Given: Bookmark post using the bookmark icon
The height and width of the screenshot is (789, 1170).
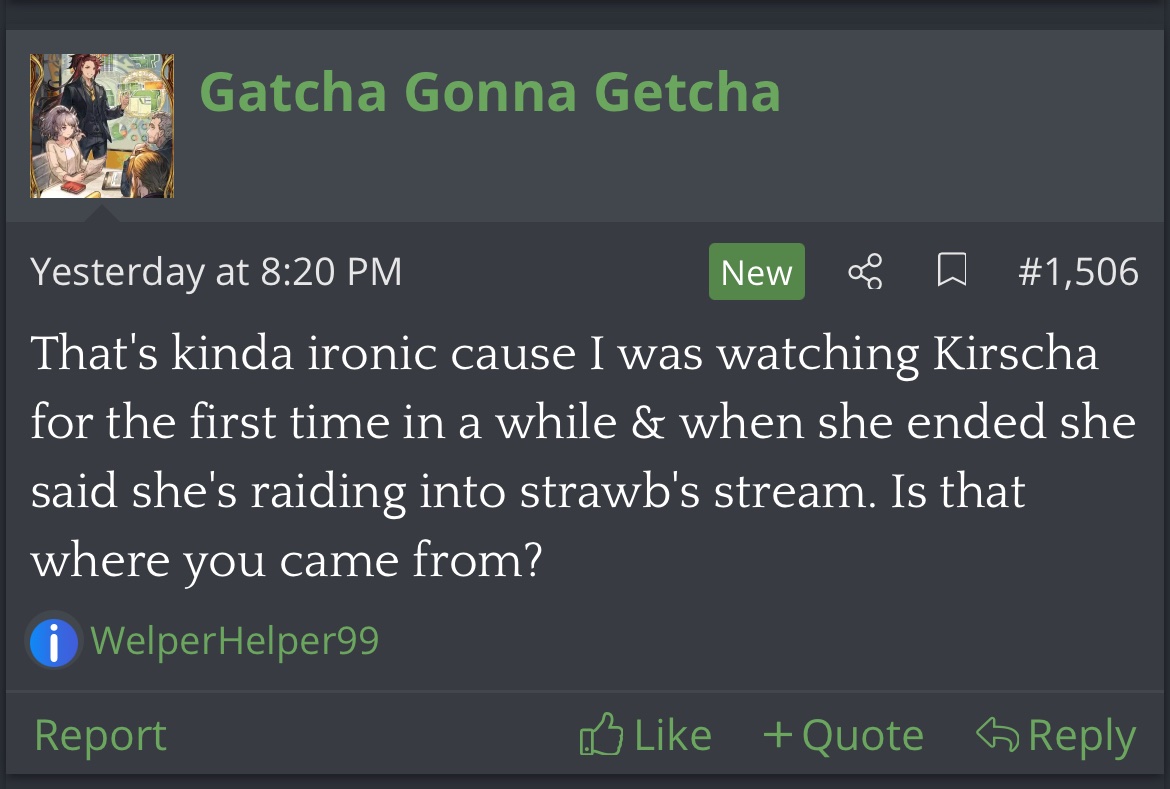Looking at the screenshot, I should click(950, 271).
